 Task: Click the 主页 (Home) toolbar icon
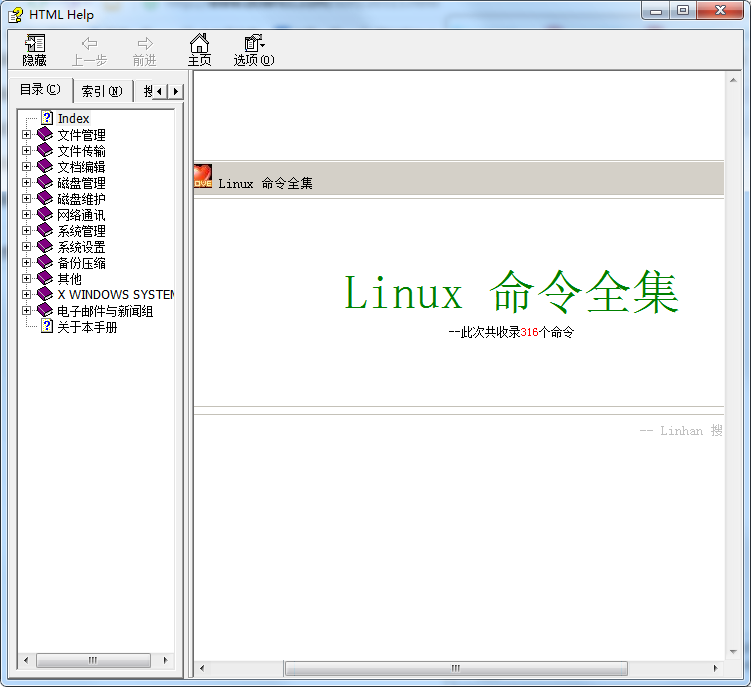pos(199,43)
